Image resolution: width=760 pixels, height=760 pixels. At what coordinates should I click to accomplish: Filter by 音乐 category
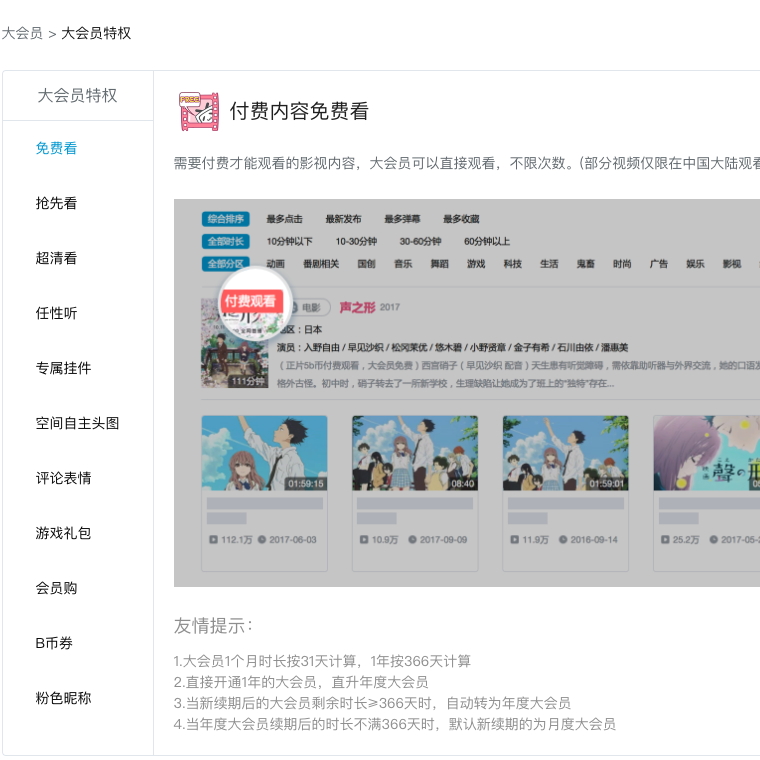click(403, 264)
